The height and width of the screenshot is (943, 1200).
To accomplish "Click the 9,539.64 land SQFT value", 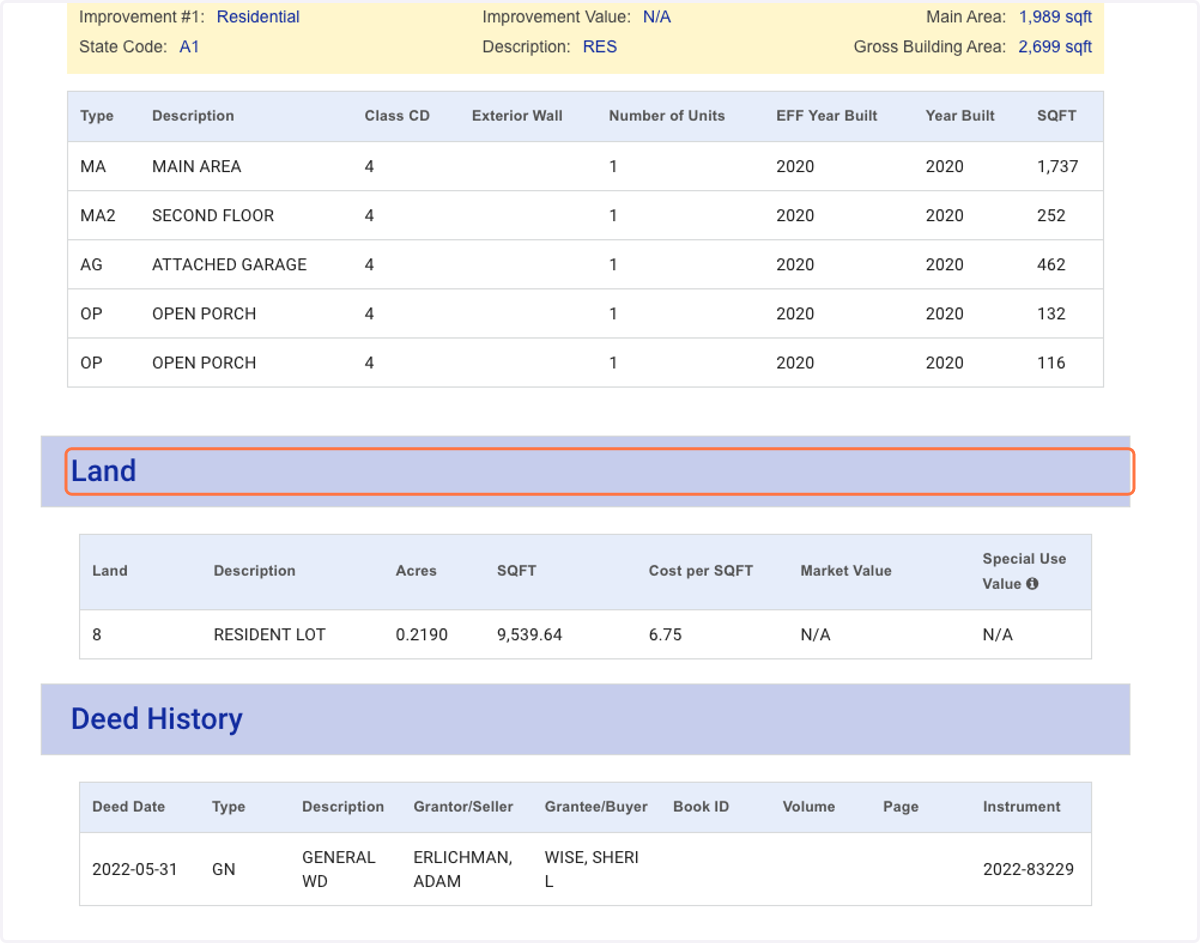I will click(530, 635).
